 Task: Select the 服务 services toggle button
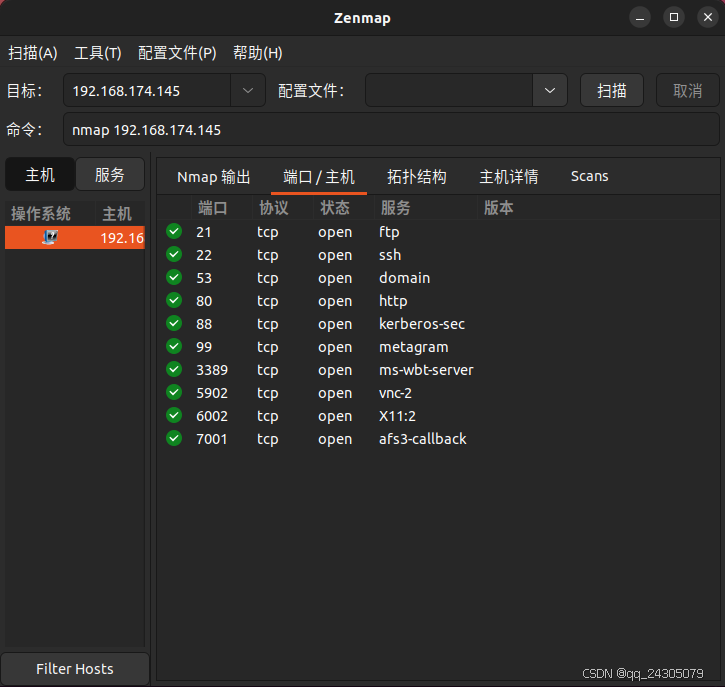point(110,175)
